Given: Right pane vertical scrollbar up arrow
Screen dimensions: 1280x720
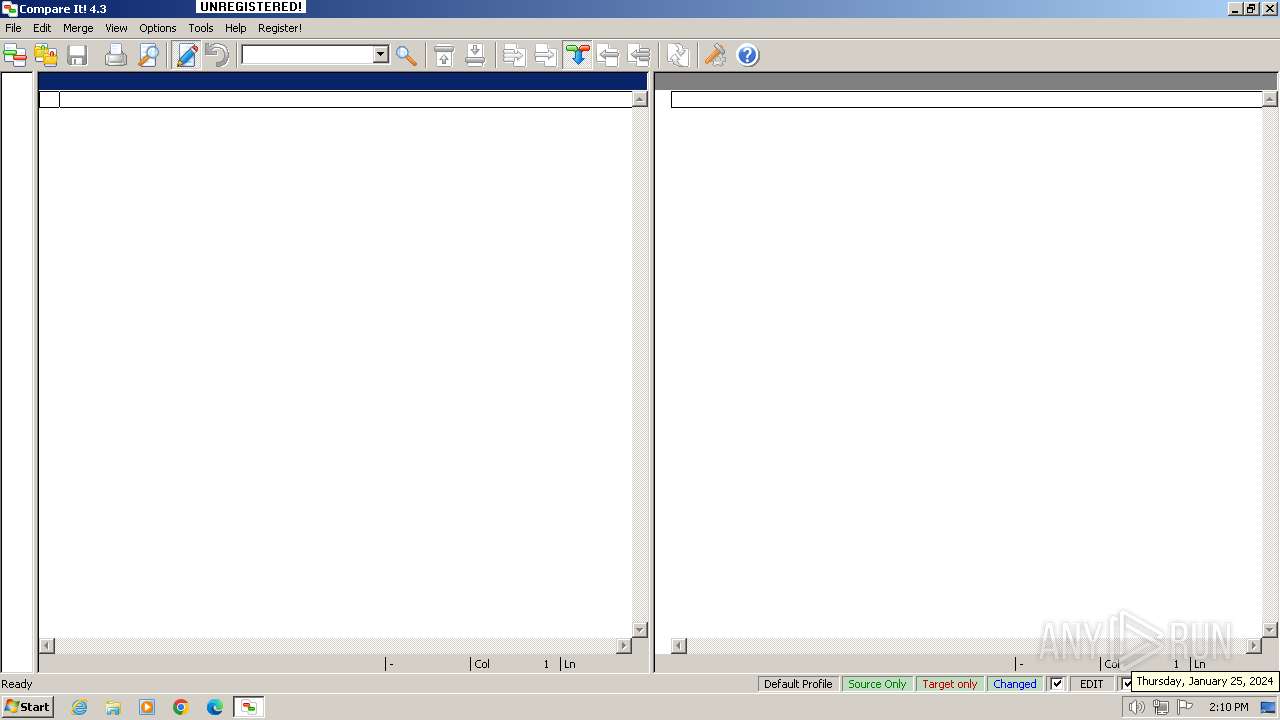Looking at the screenshot, I should pos(1270,99).
